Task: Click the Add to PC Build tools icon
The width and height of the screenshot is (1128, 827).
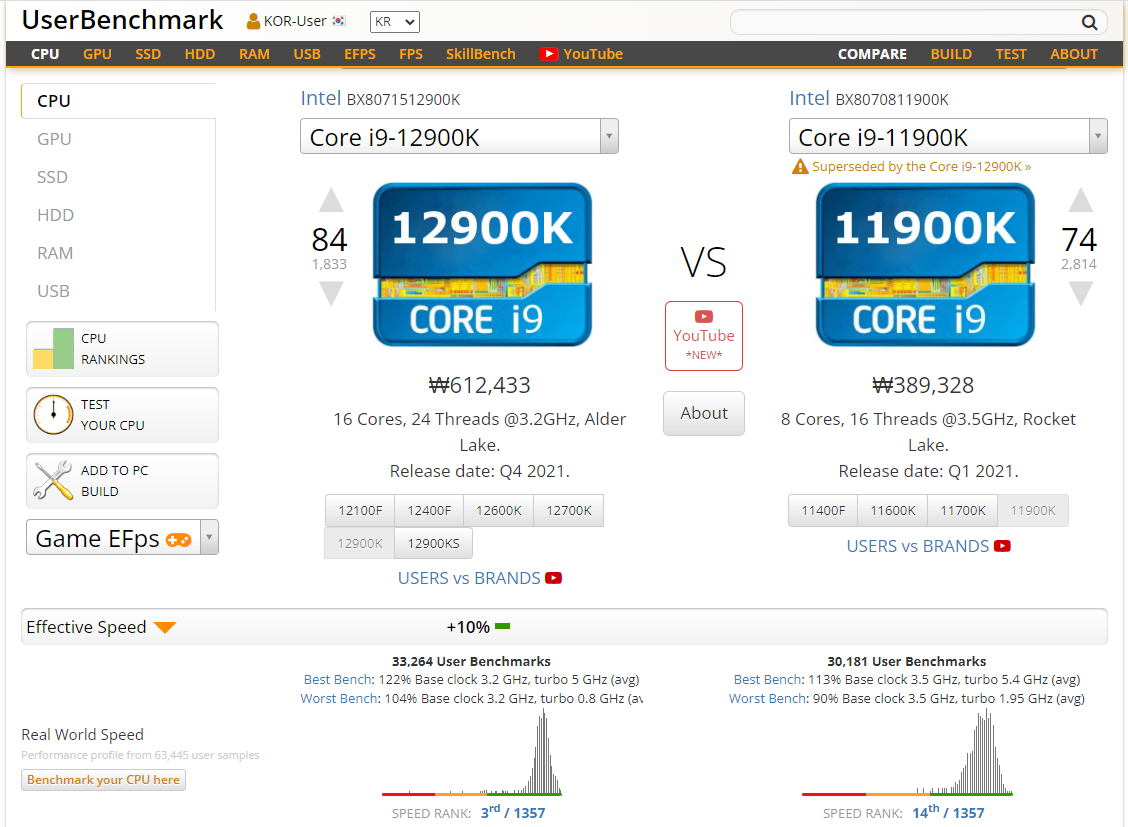Action: pyautogui.click(x=53, y=480)
